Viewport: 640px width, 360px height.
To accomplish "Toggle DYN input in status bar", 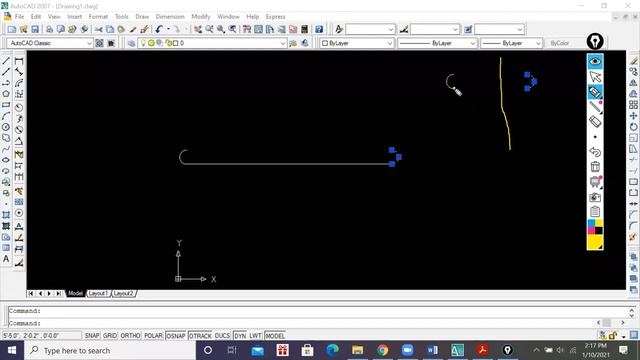I will pyautogui.click(x=240, y=336).
